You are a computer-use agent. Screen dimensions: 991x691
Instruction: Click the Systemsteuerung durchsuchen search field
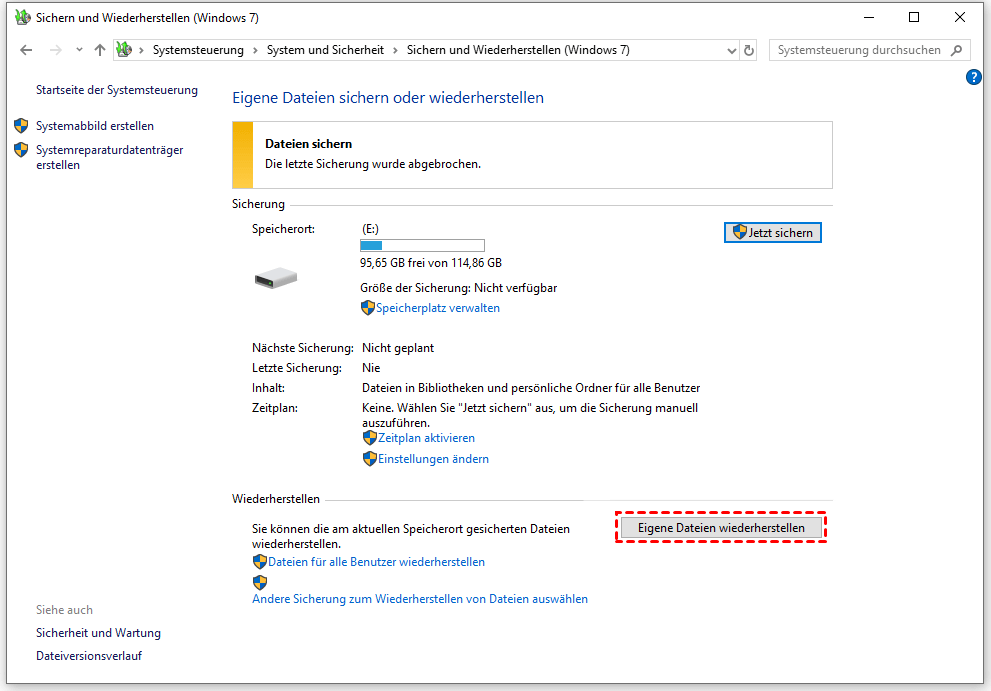(x=858, y=50)
